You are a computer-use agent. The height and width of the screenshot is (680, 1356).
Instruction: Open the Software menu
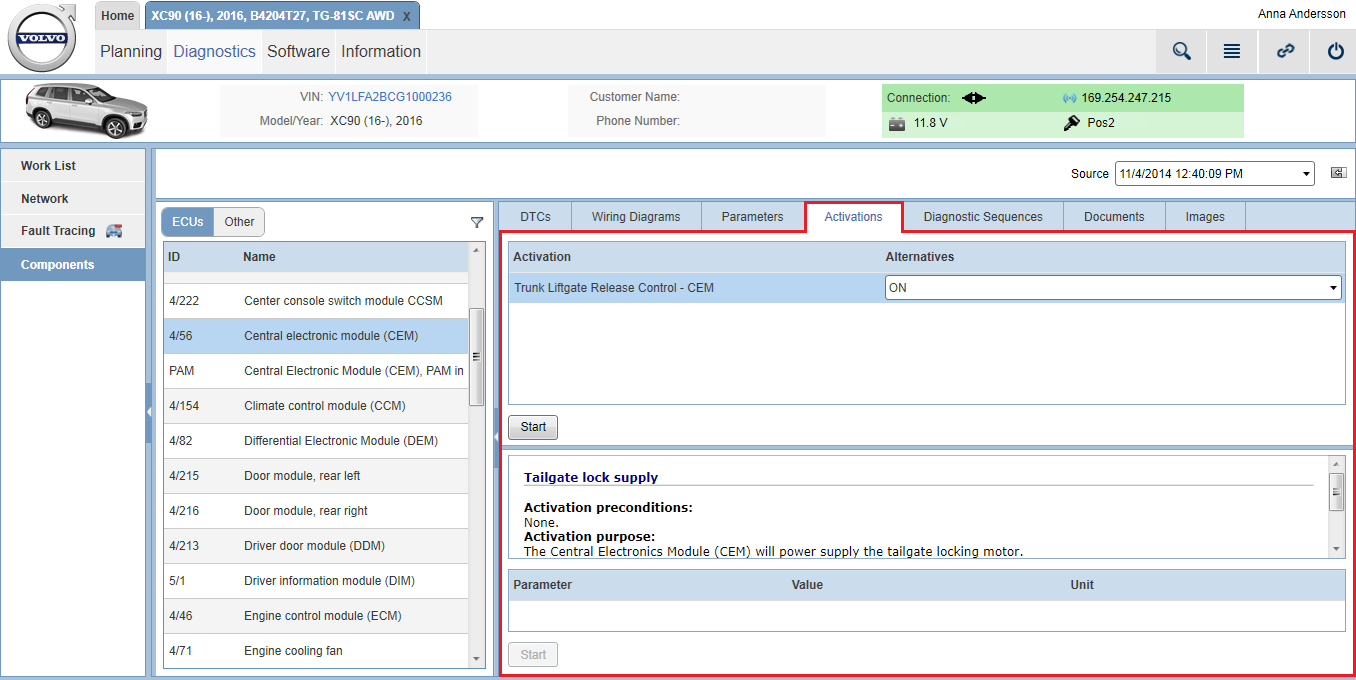point(298,51)
